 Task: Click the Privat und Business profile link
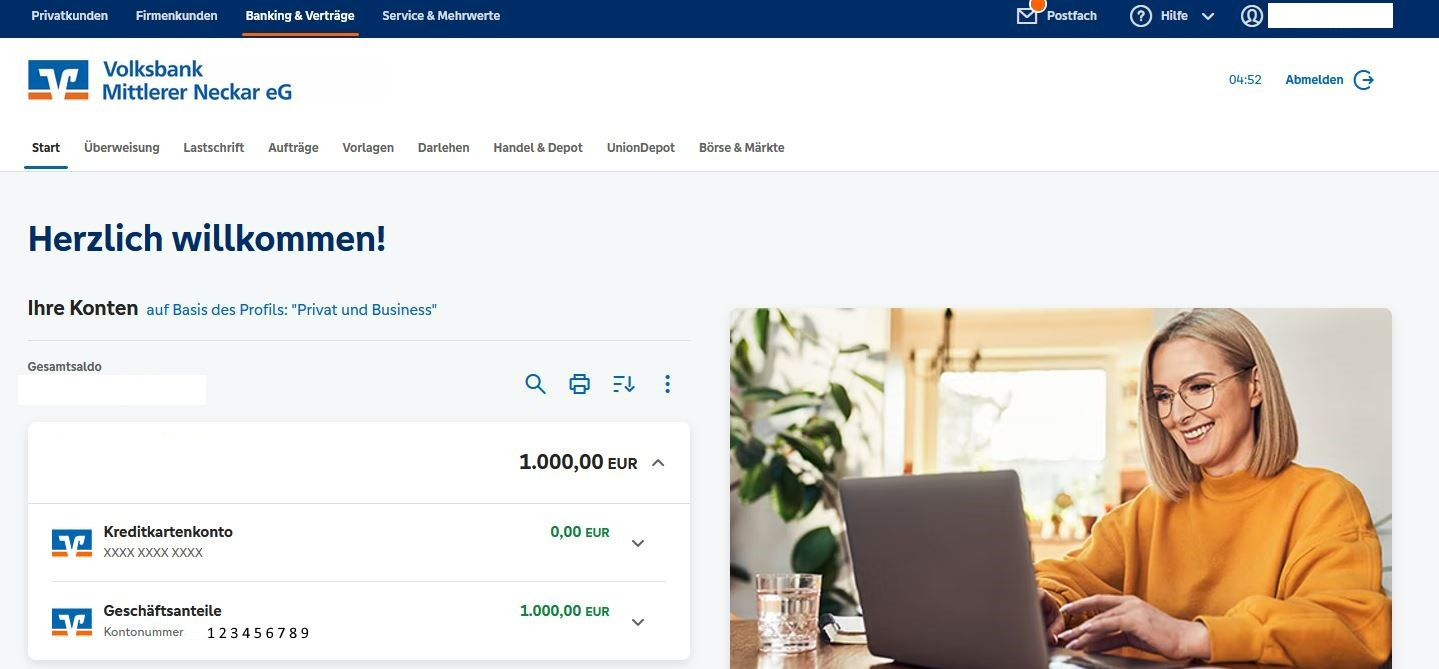(x=292, y=310)
